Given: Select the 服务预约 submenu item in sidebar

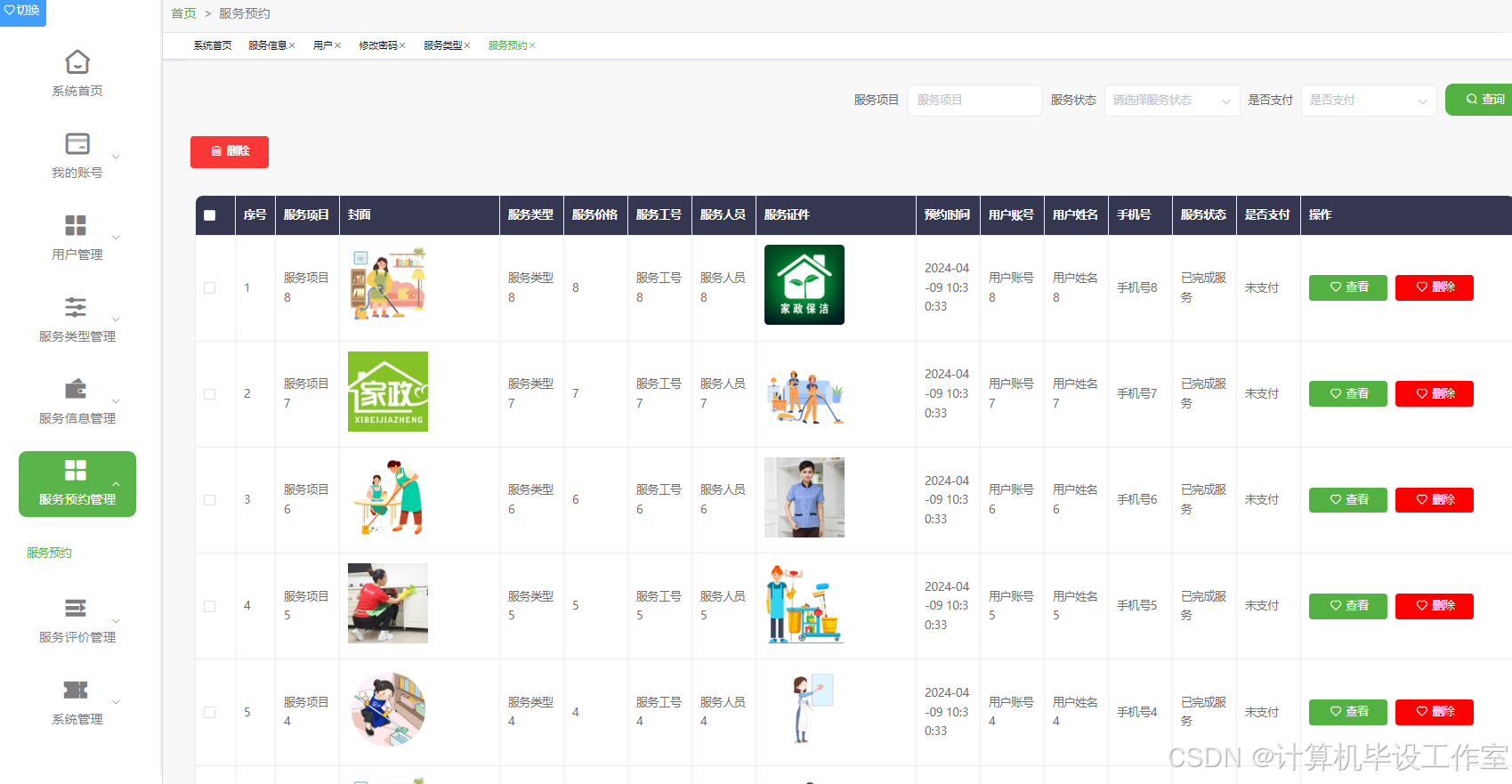Looking at the screenshot, I should (x=49, y=553).
